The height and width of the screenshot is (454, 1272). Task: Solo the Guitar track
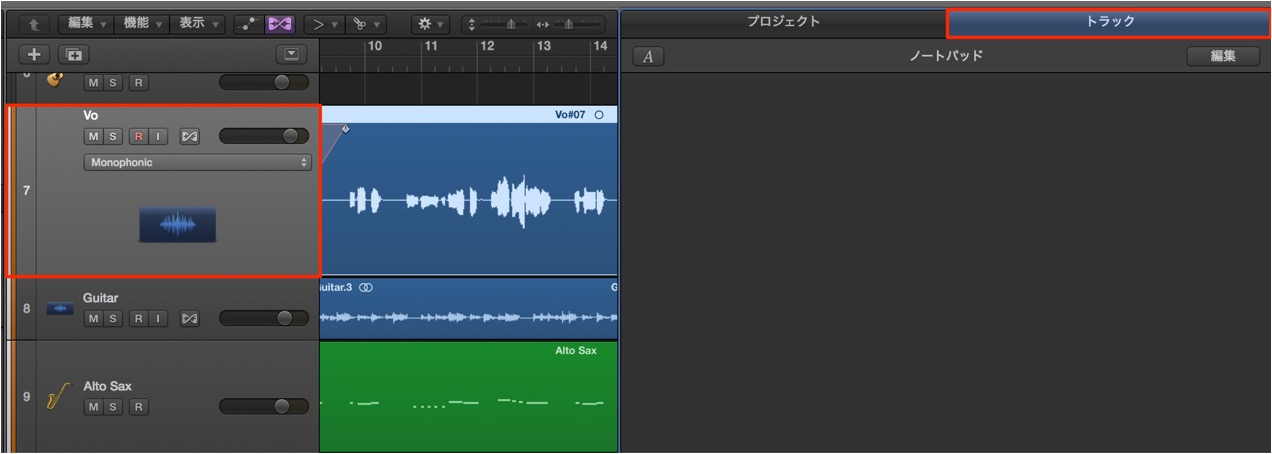[x=112, y=319]
